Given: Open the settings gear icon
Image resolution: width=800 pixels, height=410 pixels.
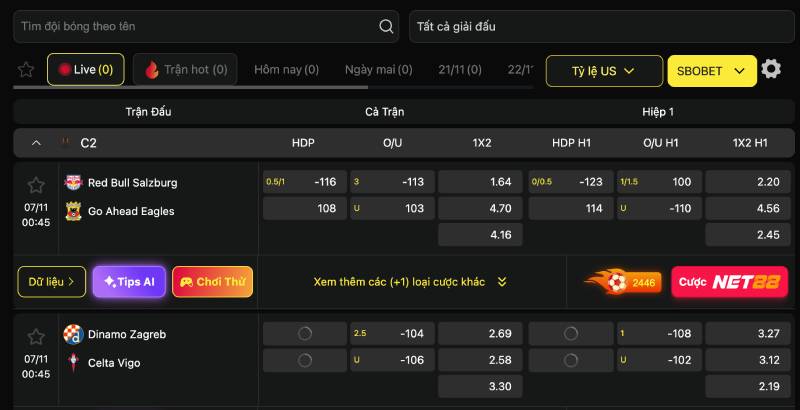Looking at the screenshot, I should [771, 70].
